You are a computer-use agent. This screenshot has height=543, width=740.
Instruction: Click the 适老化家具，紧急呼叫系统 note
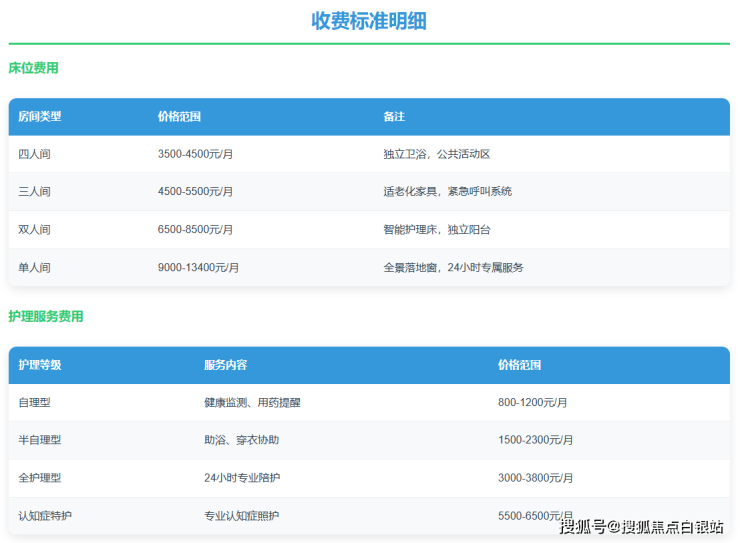pyautogui.click(x=447, y=191)
